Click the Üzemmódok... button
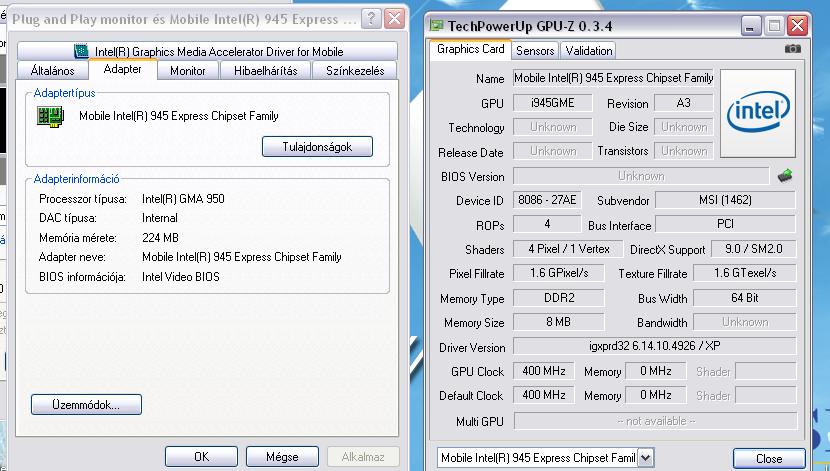The height and width of the screenshot is (471, 830). 86,405
